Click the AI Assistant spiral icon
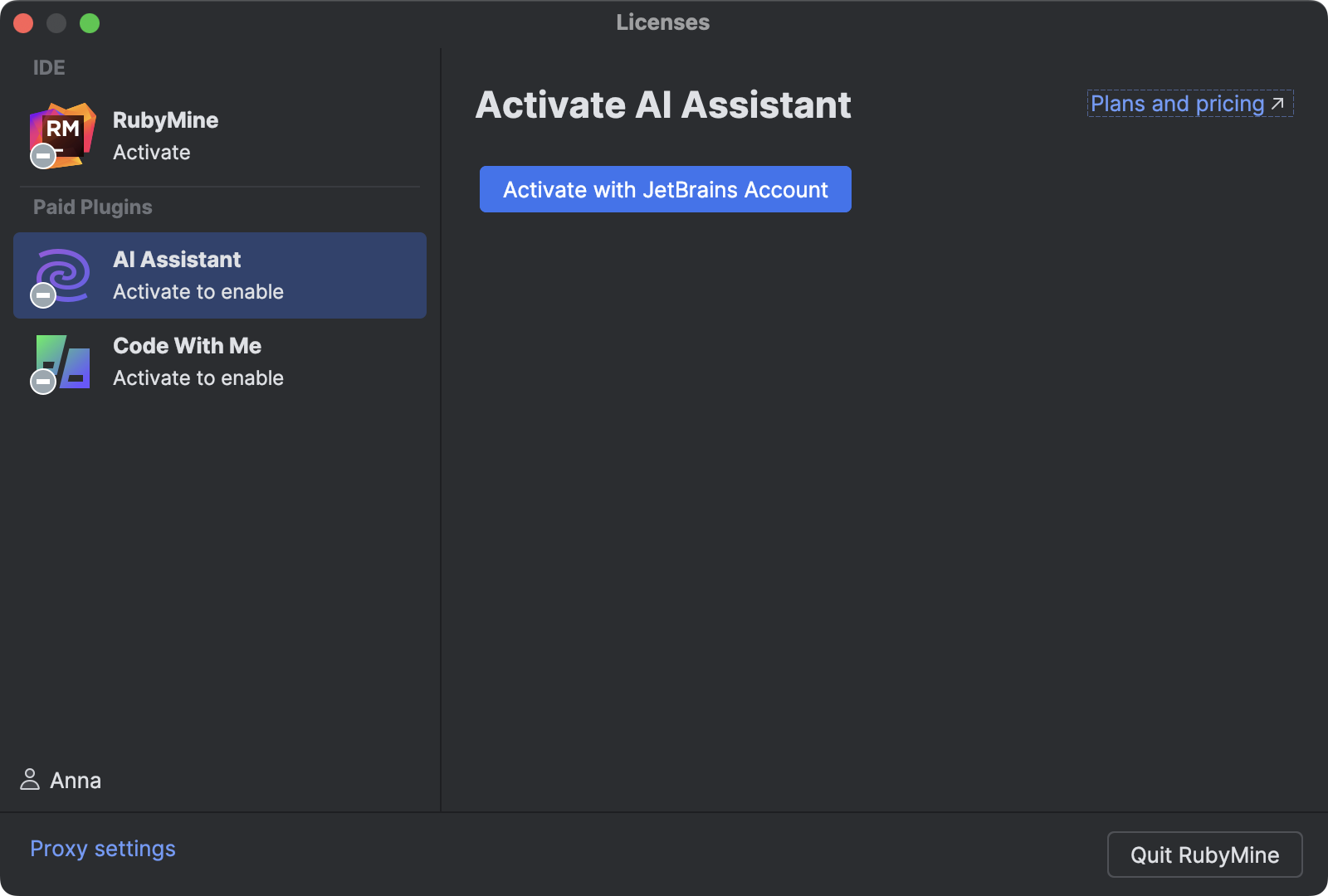The height and width of the screenshot is (896, 1328). pyautogui.click(x=62, y=275)
